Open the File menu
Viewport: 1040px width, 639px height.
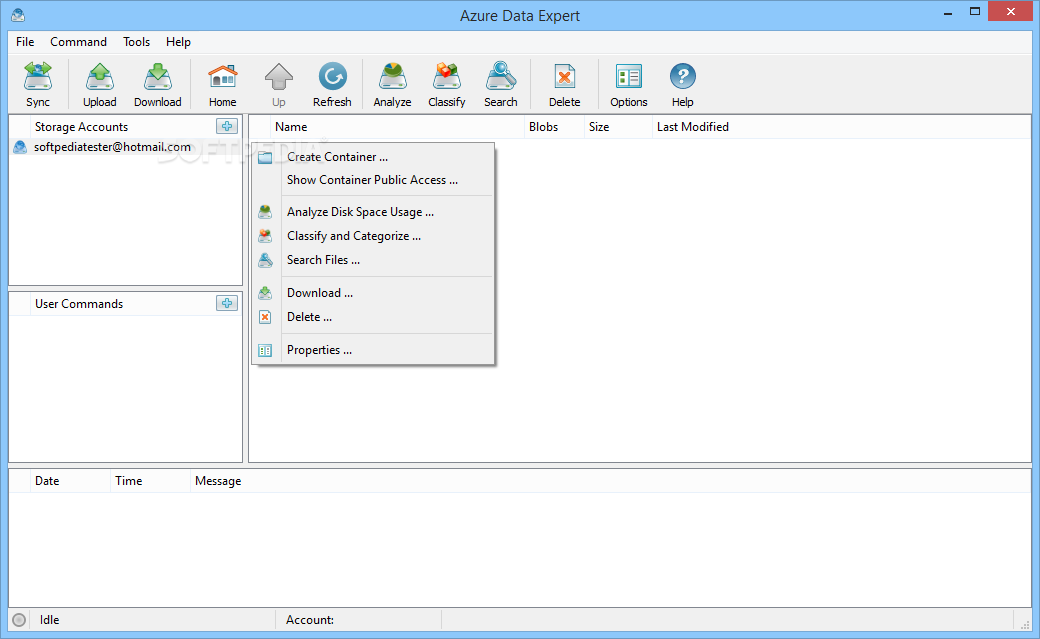coord(25,42)
